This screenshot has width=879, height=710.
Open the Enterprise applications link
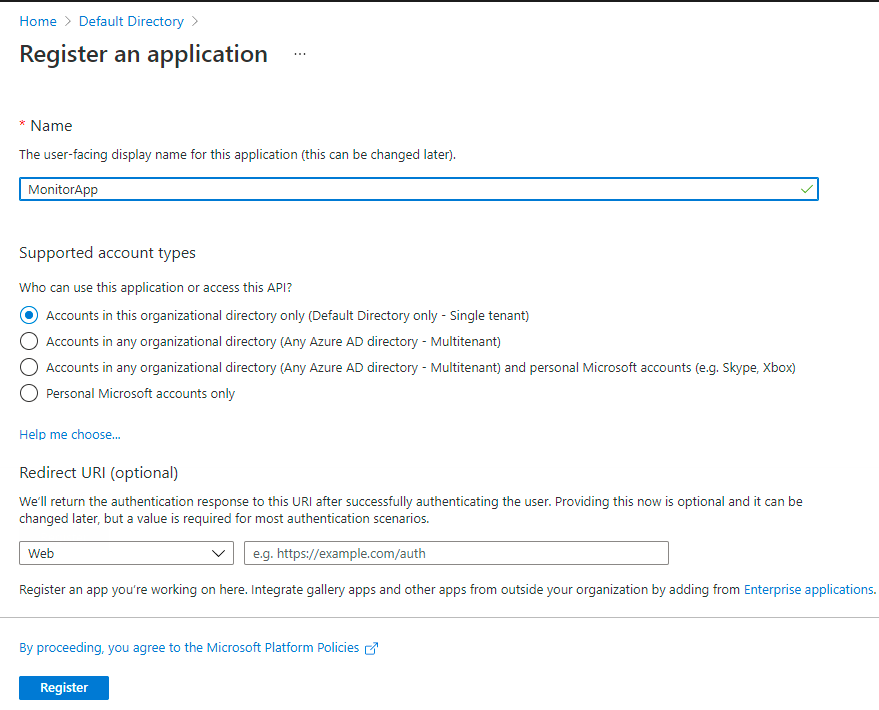(x=809, y=590)
